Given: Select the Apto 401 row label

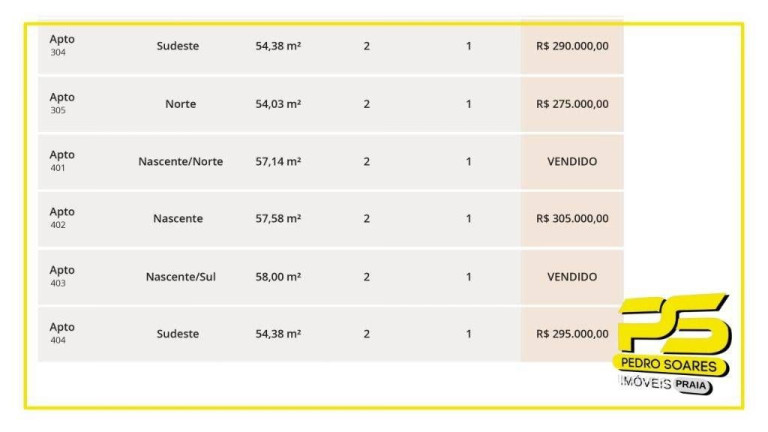Looking at the screenshot, I should coord(62,161).
